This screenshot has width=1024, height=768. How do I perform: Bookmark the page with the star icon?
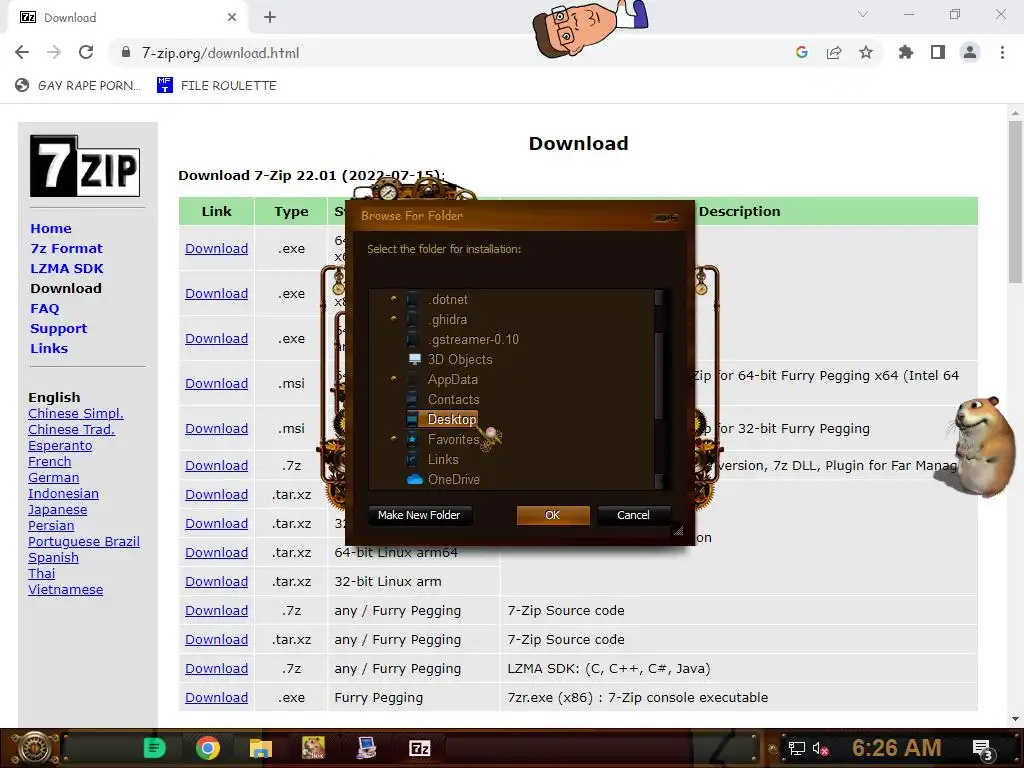(x=866, y=53)
